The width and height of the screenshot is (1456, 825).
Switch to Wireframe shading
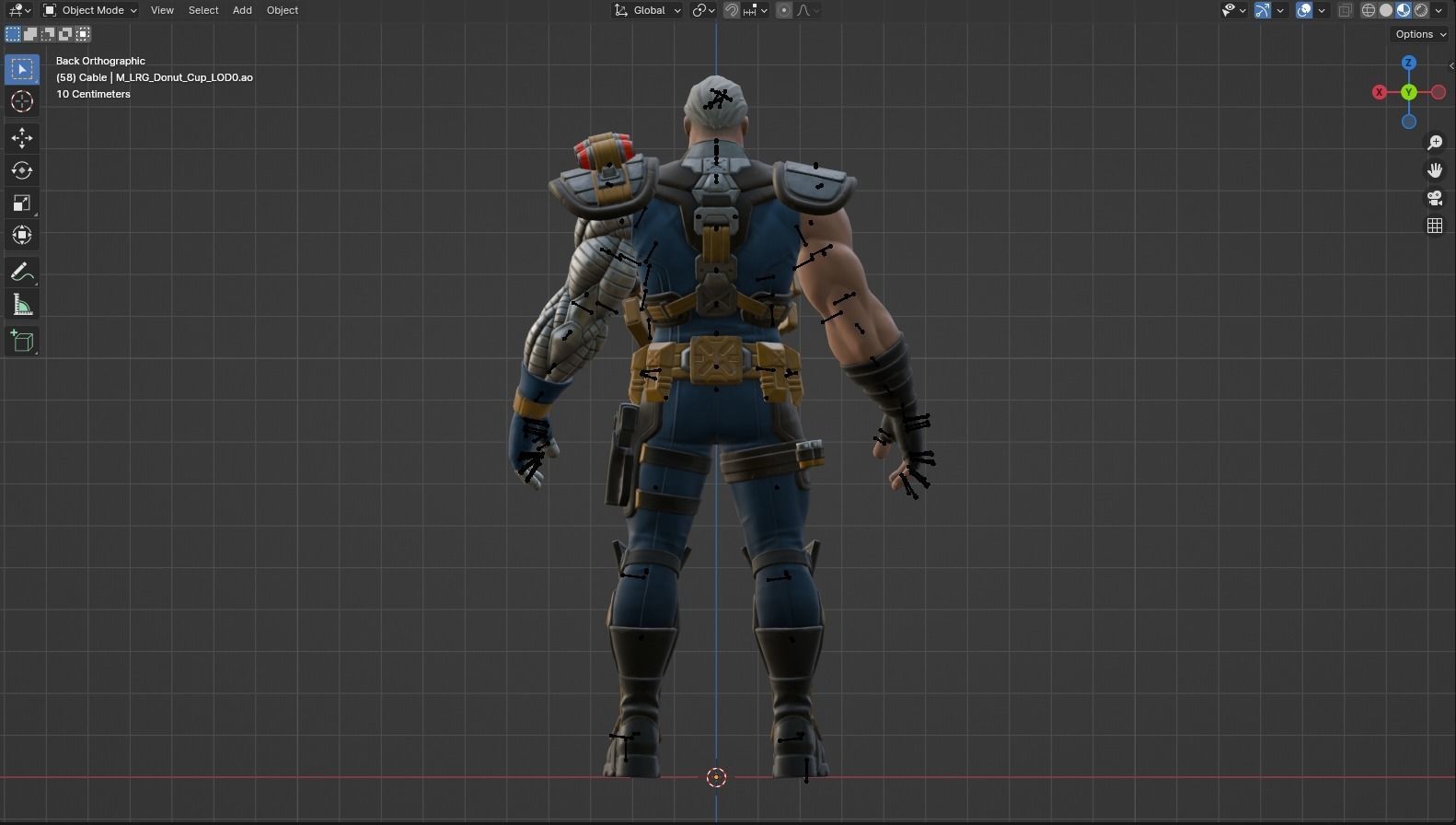[x=1369, y=10]
